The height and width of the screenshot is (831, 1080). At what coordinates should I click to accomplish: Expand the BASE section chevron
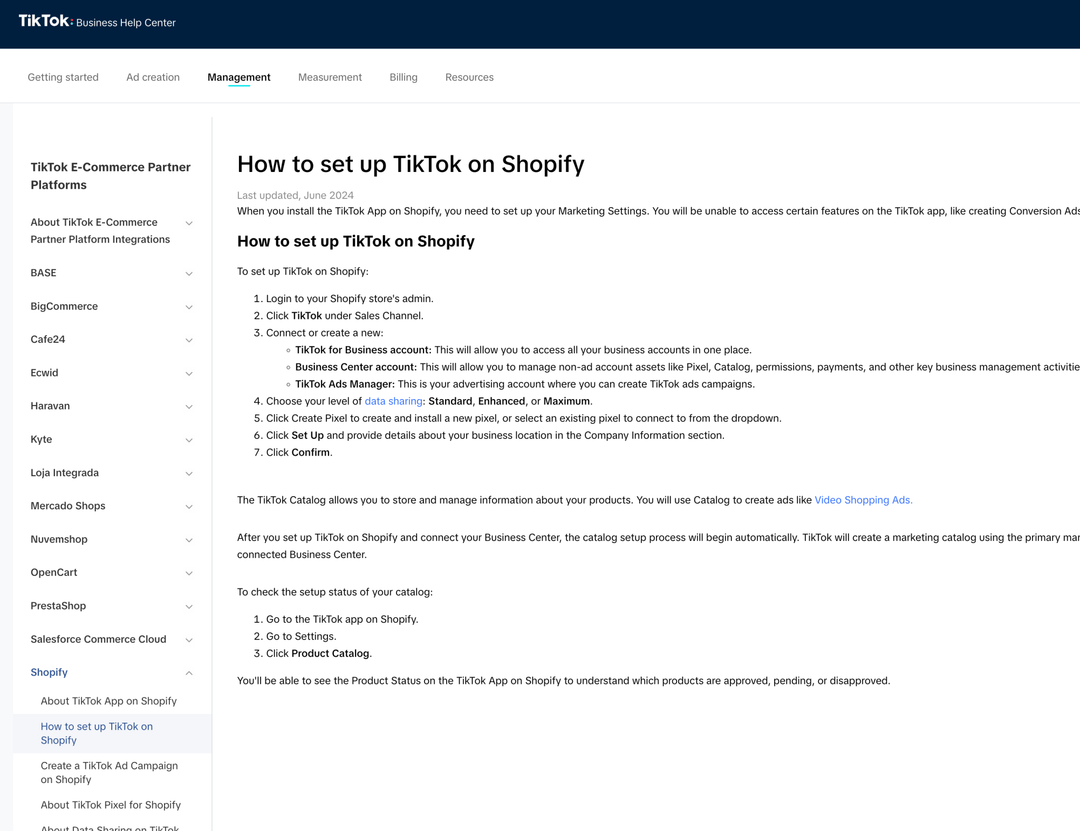pos(189,274)
